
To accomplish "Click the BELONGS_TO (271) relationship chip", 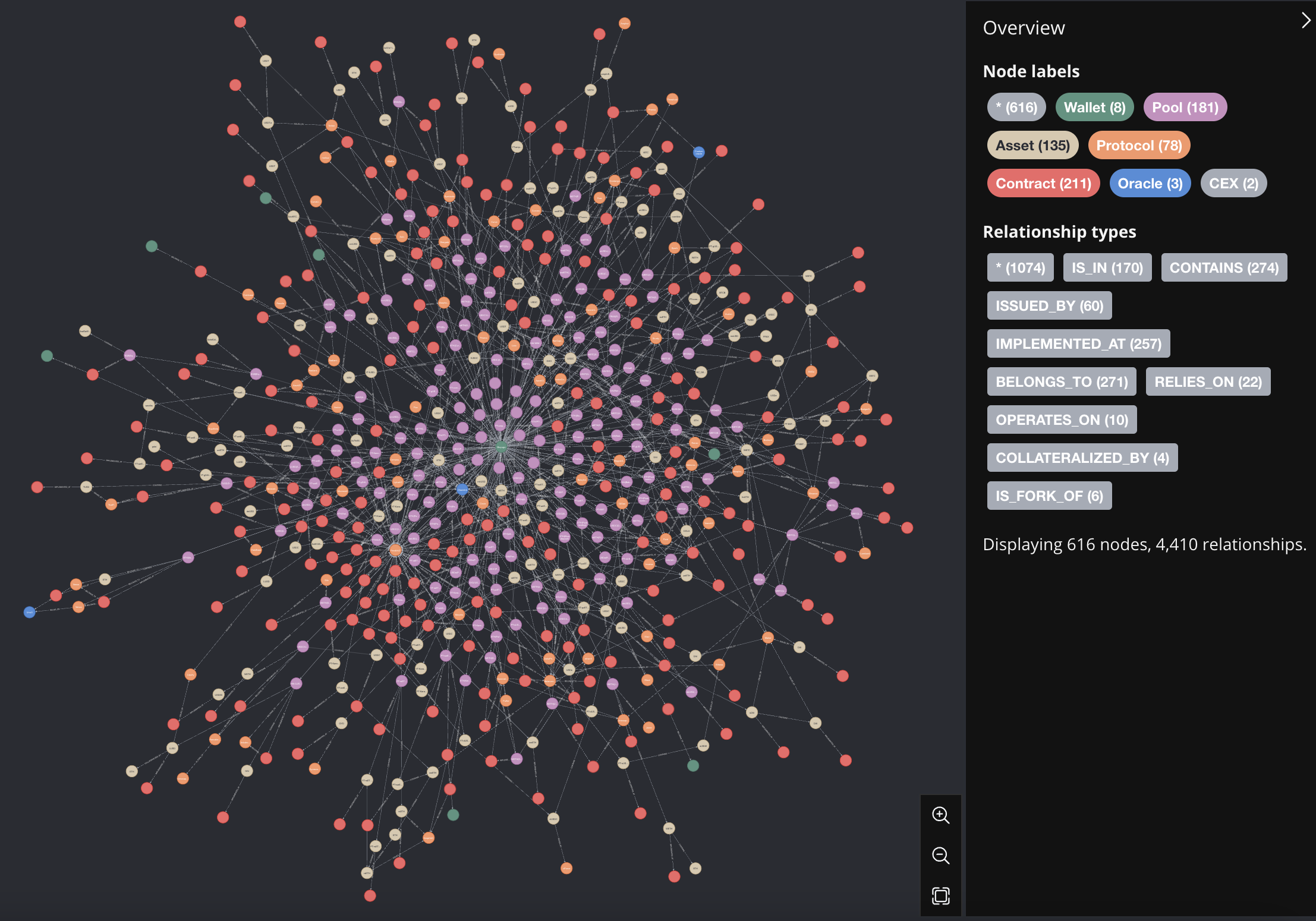I will [1062, 382].
